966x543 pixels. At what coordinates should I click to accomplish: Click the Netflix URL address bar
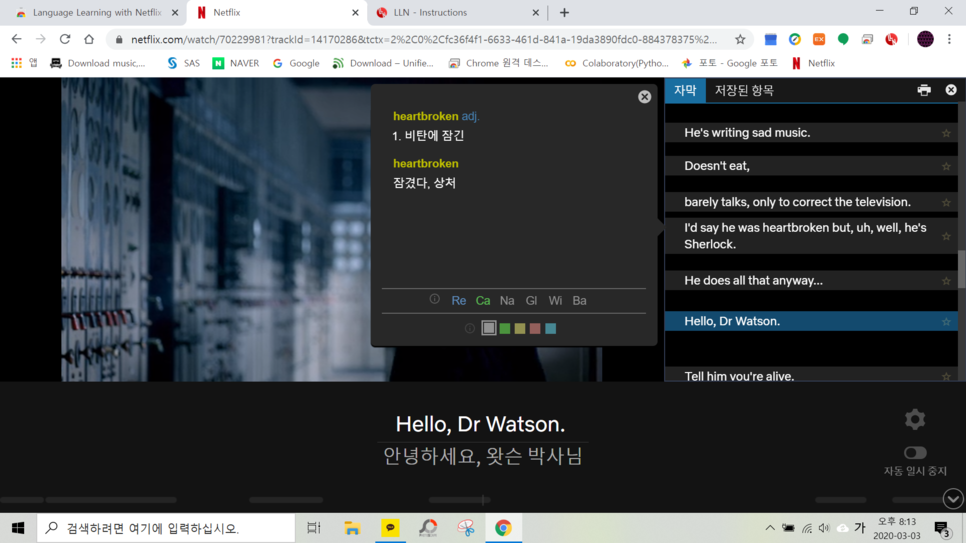(x=424, y=39)
